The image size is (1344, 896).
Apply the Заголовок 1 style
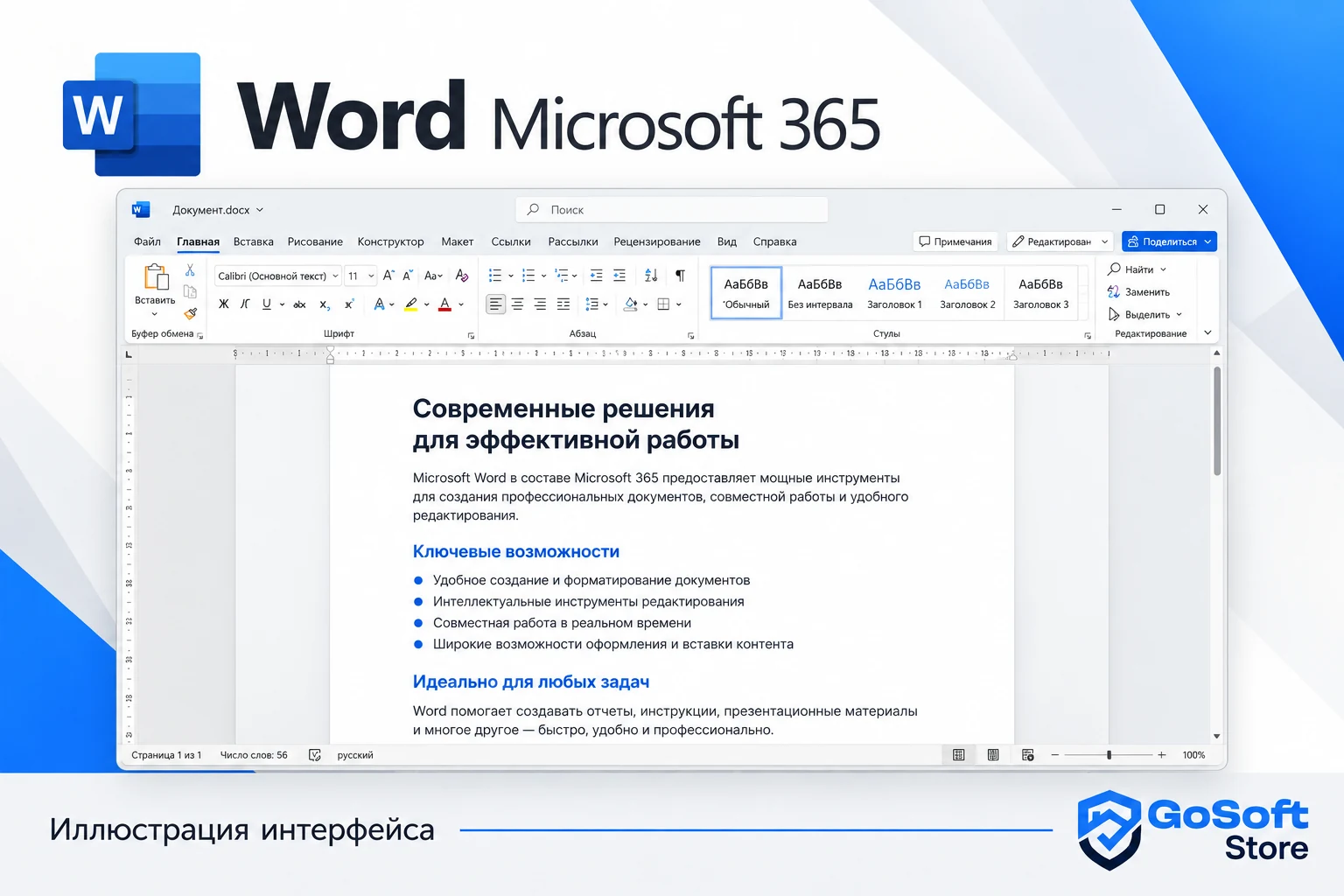(894, 293)
